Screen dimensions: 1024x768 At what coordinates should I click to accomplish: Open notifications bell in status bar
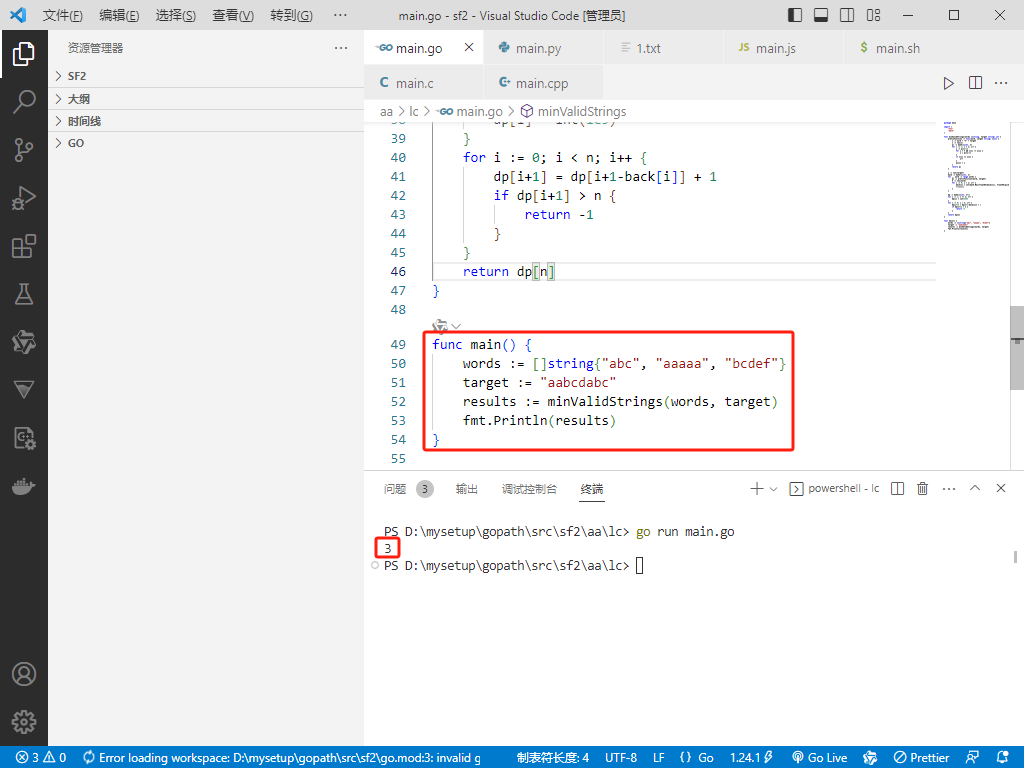click(x=1003, y=758)
